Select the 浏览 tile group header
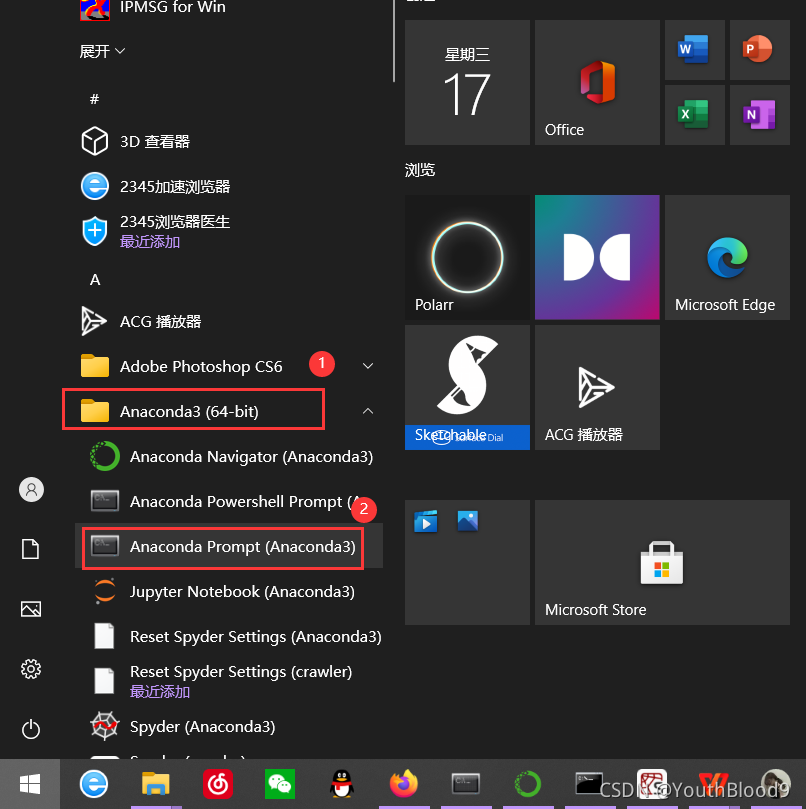This screenshot has width=806, height=809. click(420, 170)
